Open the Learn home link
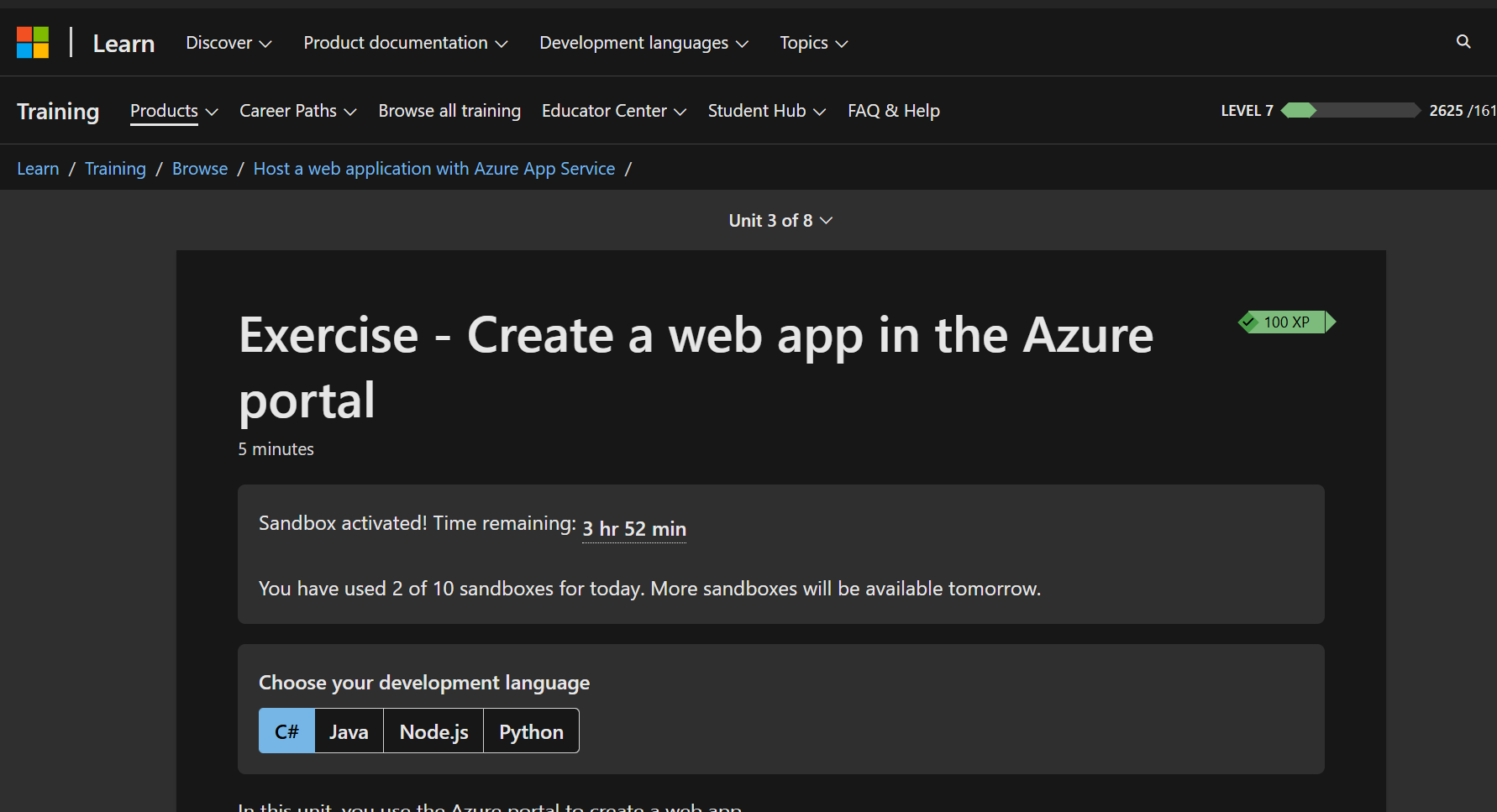Screen dimensions: 1497x812 point(123,43)
